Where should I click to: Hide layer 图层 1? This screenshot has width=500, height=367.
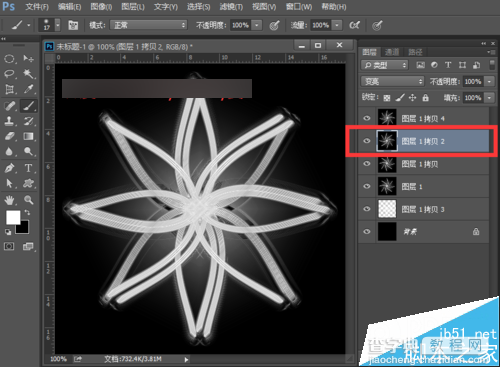pyautogui.click(x=367, y=186)
